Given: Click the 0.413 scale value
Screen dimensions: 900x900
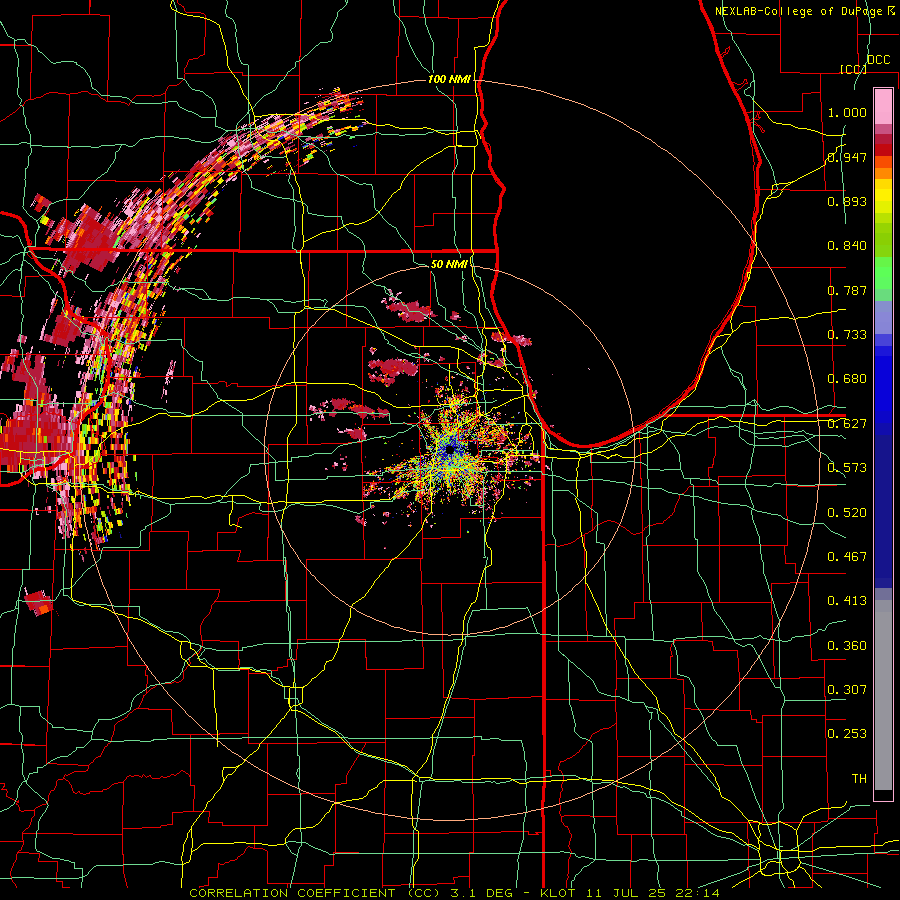Looking at the screenshot, I should pos(847,601).
